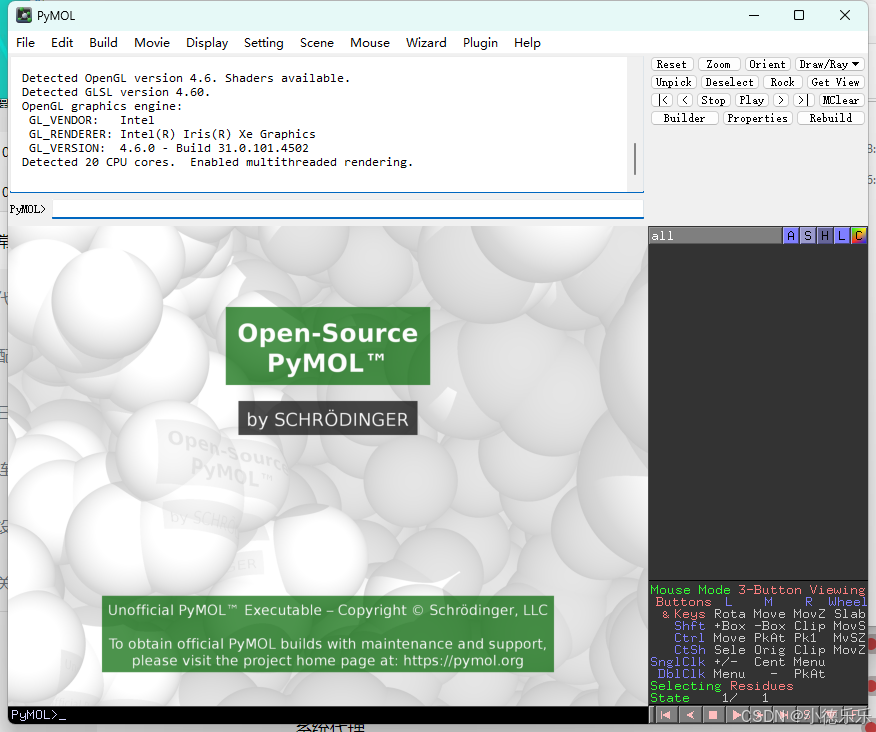876x732 pixels.
Task: Click the Zoom button
Action: [719, 64]
